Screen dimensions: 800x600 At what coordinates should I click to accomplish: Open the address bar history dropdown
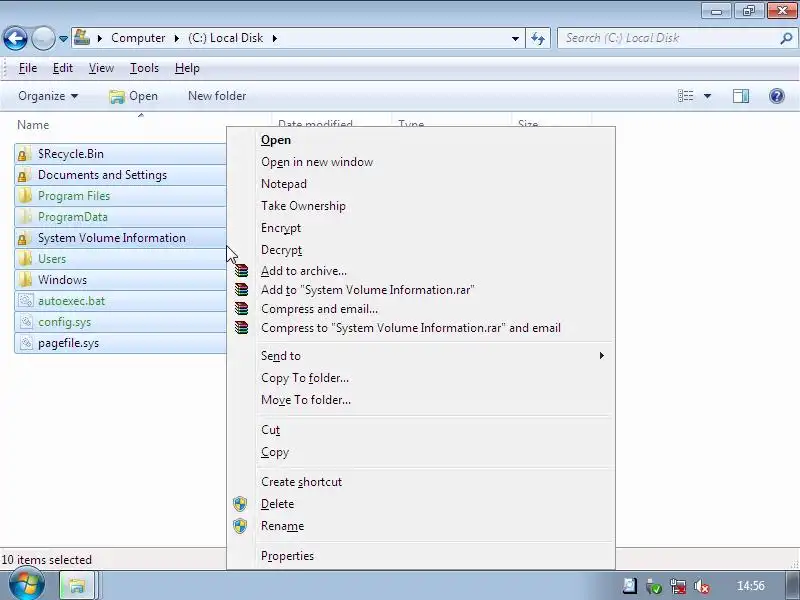coord(515,38)
